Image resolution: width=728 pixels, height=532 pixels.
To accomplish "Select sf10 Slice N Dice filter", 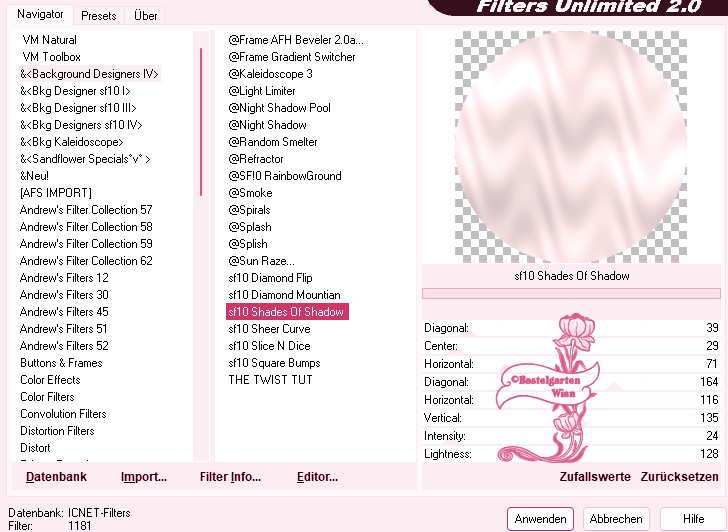I will pyautogui.click(x=269, y=346).
